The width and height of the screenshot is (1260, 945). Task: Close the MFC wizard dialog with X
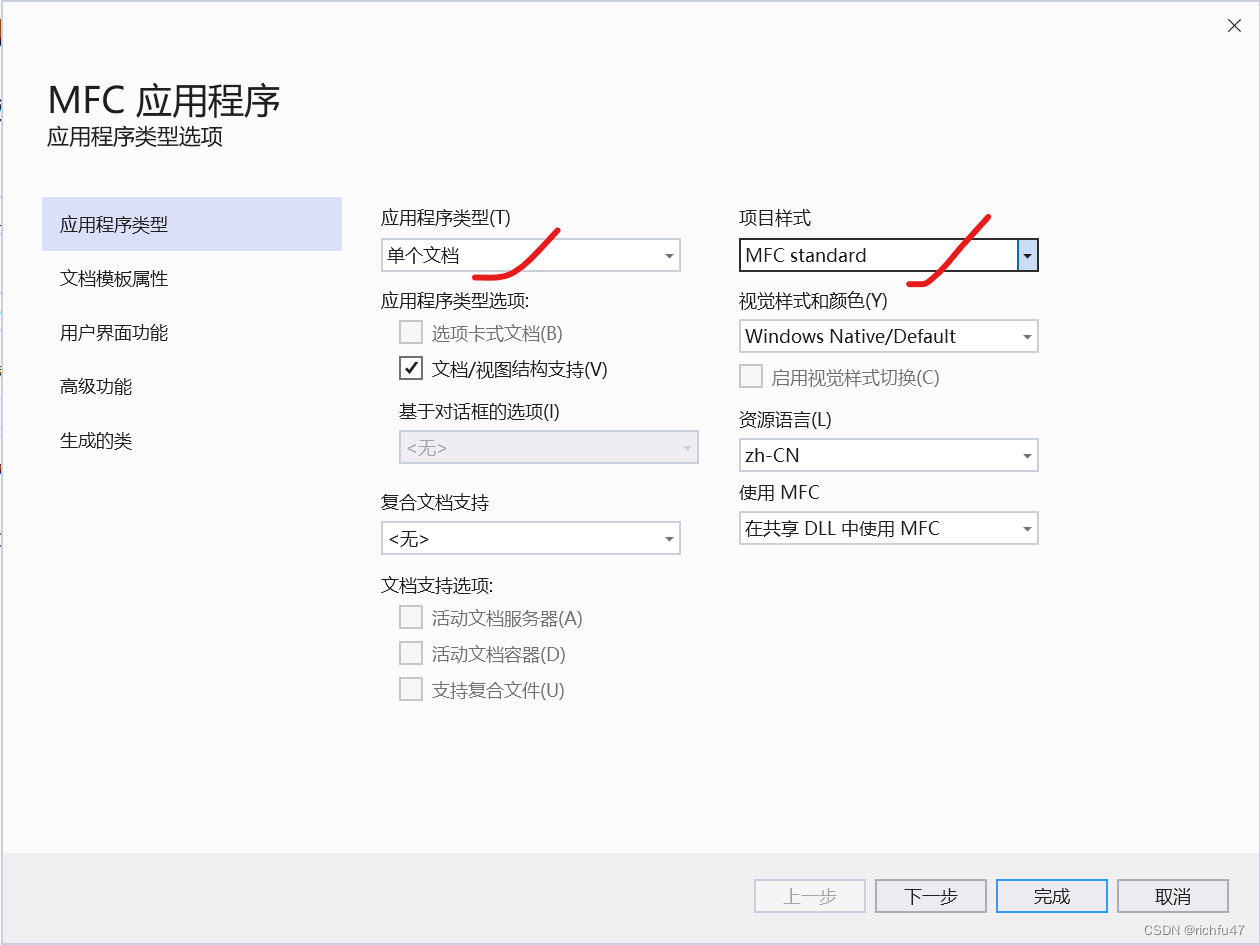(1235, 26)
